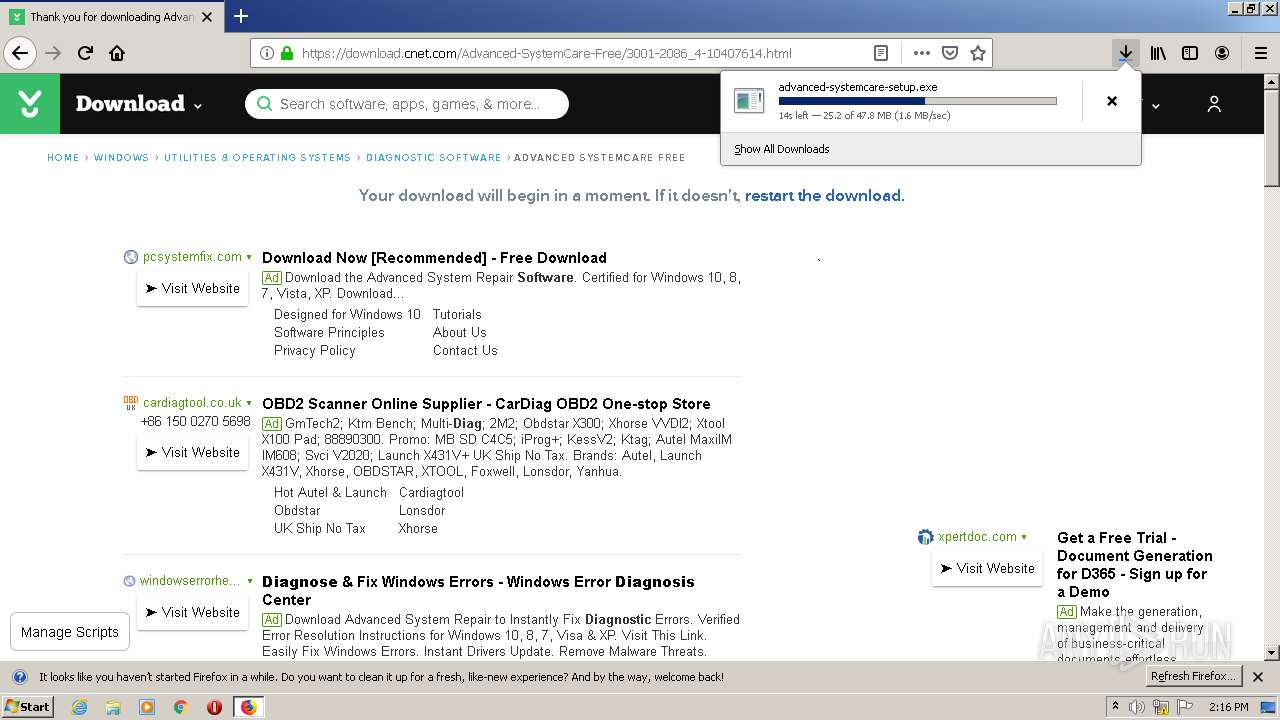The width and height of the screenshot is (1280, 720).
Task: Open a new browser tab
Action: point(241,16)
